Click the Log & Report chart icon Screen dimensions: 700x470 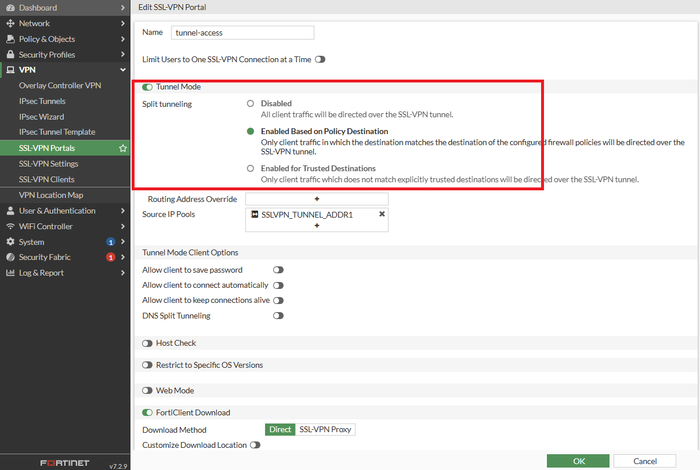[x=10, y=273]
